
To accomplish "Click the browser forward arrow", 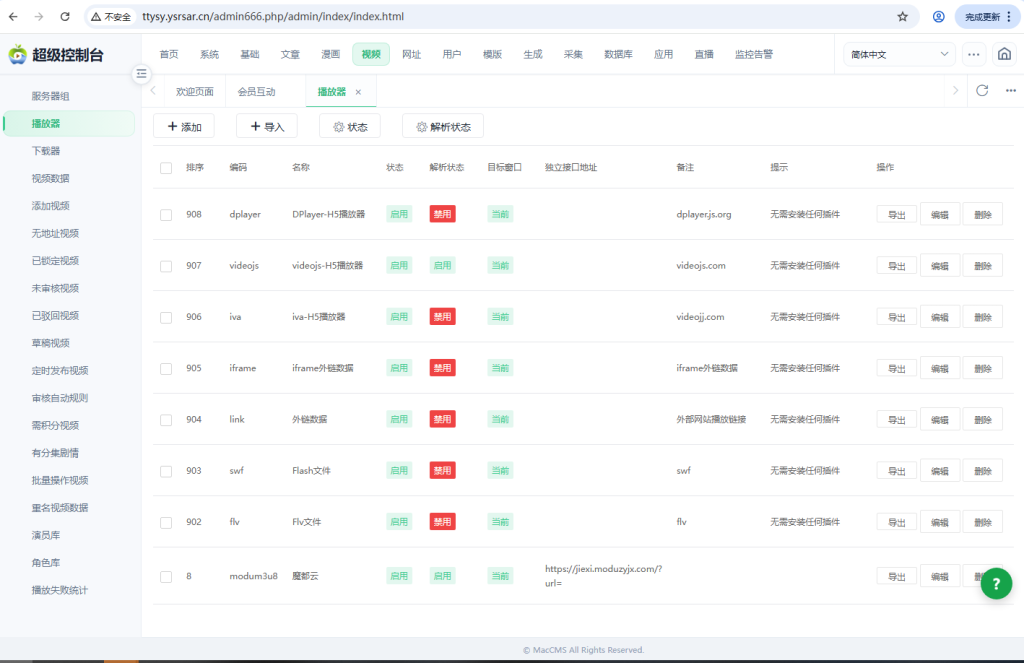I will coord(39,16).
